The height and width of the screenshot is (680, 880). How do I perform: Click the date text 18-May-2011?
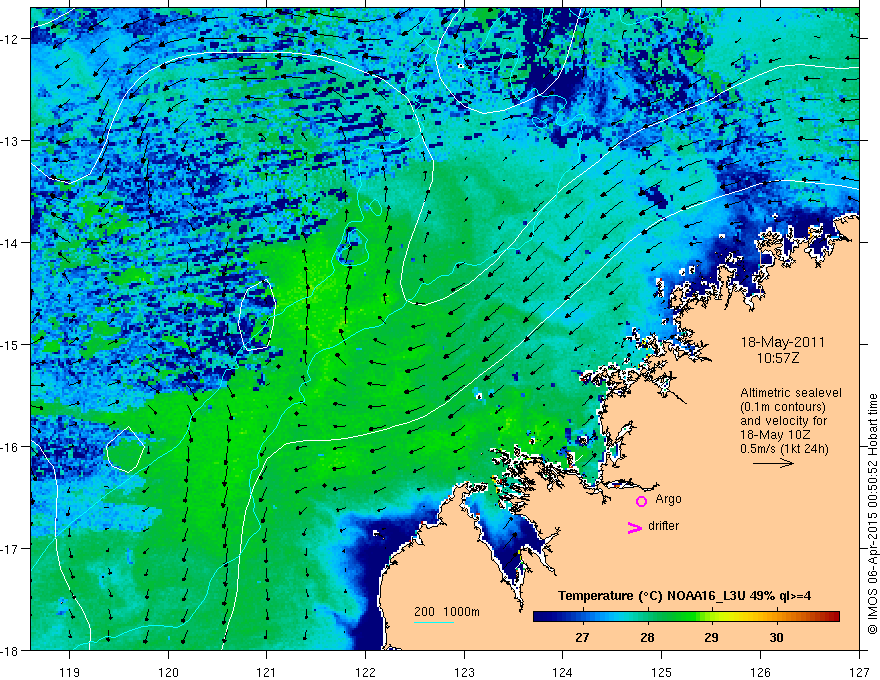(x=782, y=342)
